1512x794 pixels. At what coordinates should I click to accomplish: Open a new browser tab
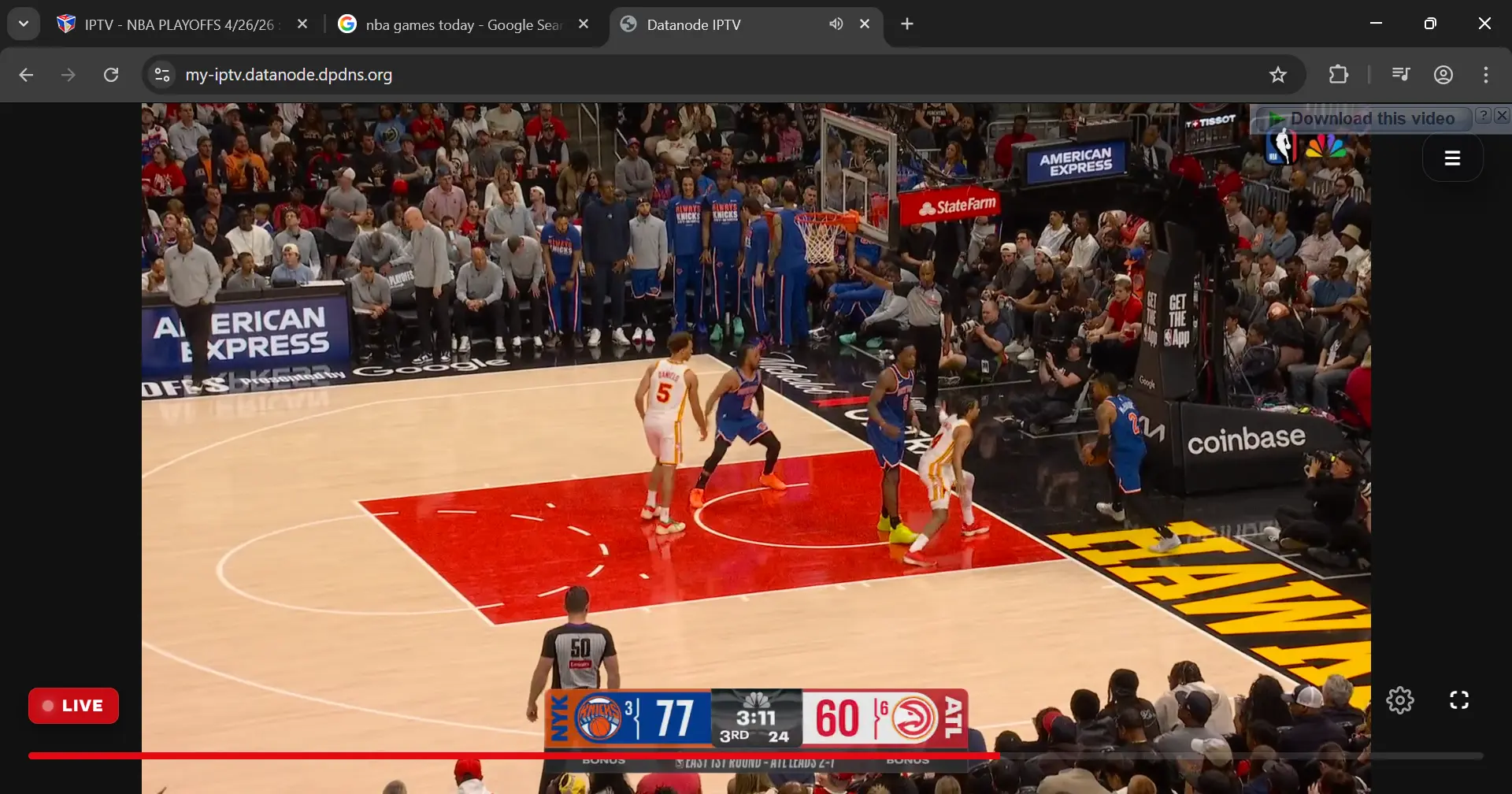click(907, 24)
